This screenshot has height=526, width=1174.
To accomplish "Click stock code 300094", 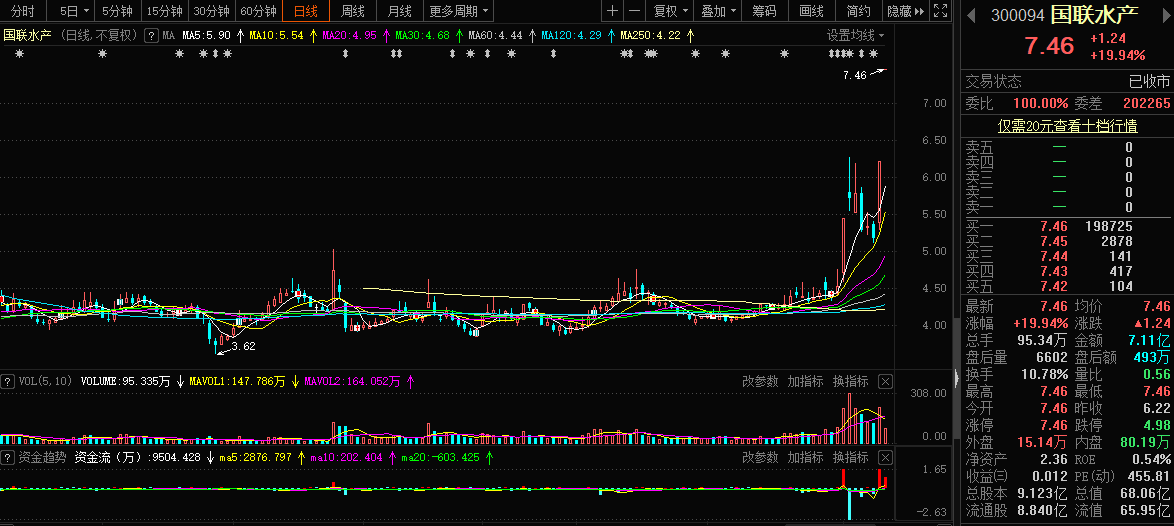I will (x=1018, y=16).
